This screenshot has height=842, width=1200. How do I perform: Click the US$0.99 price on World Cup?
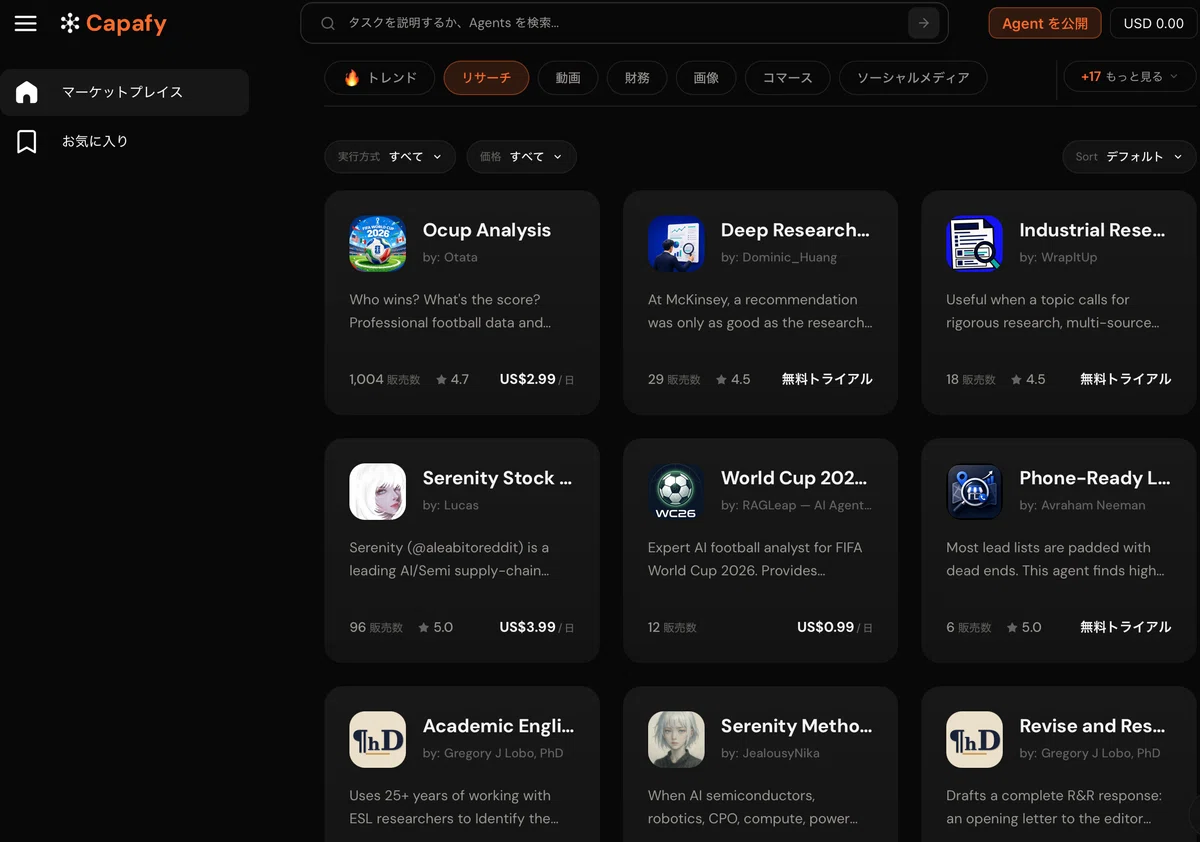click(x=825, y=627)
